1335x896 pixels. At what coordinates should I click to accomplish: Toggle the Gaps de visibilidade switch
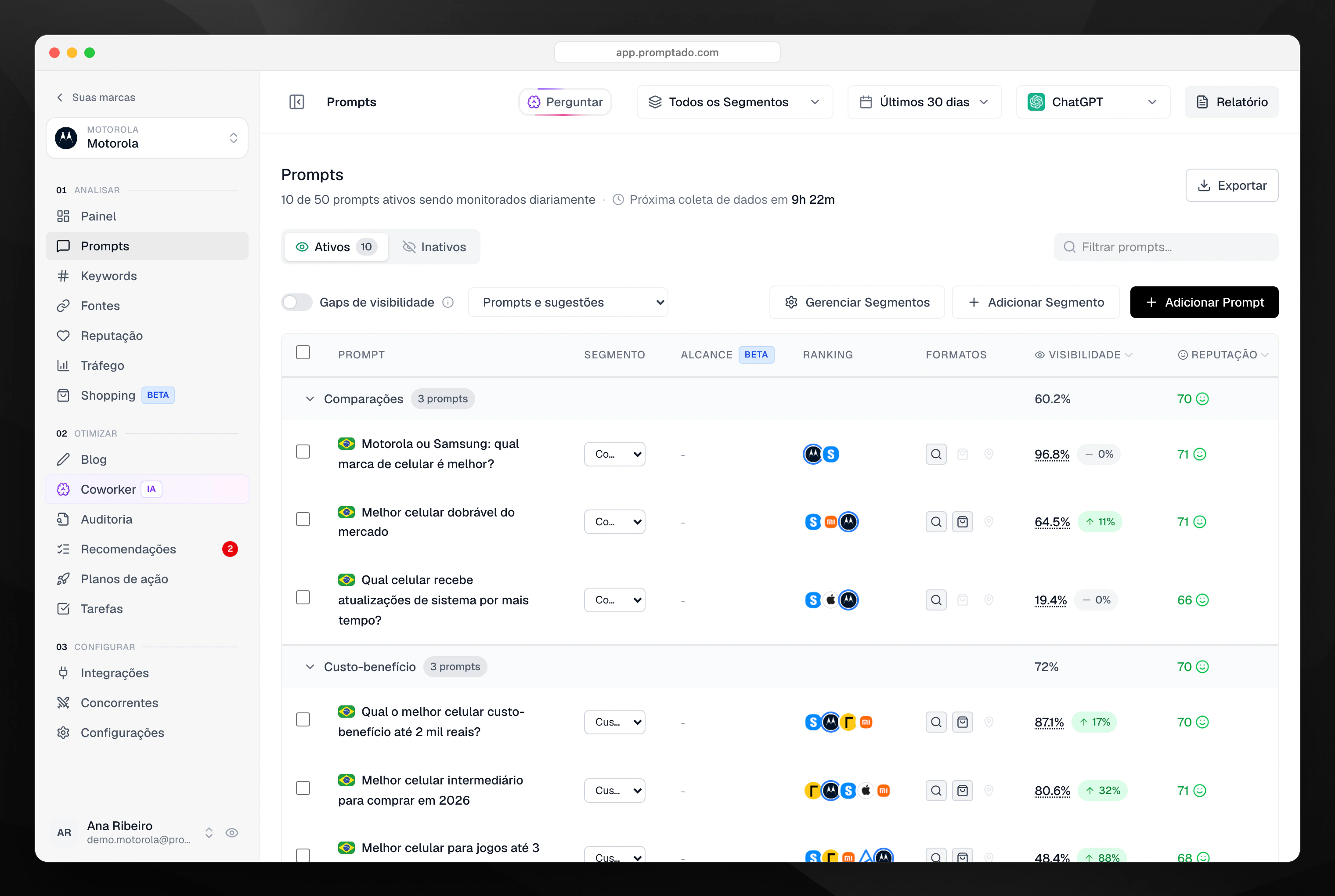[296, 302]
